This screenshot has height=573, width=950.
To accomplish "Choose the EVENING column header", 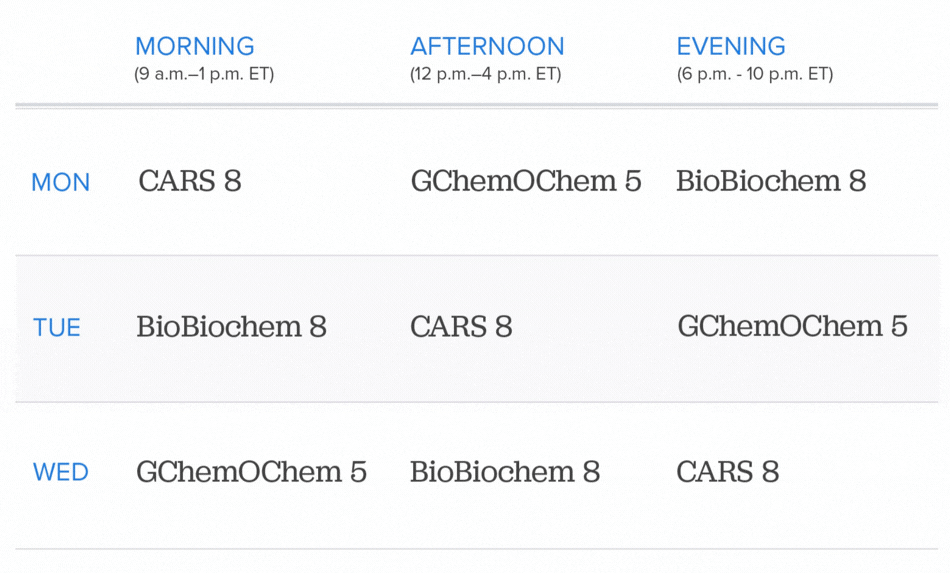I will [731, 46].
